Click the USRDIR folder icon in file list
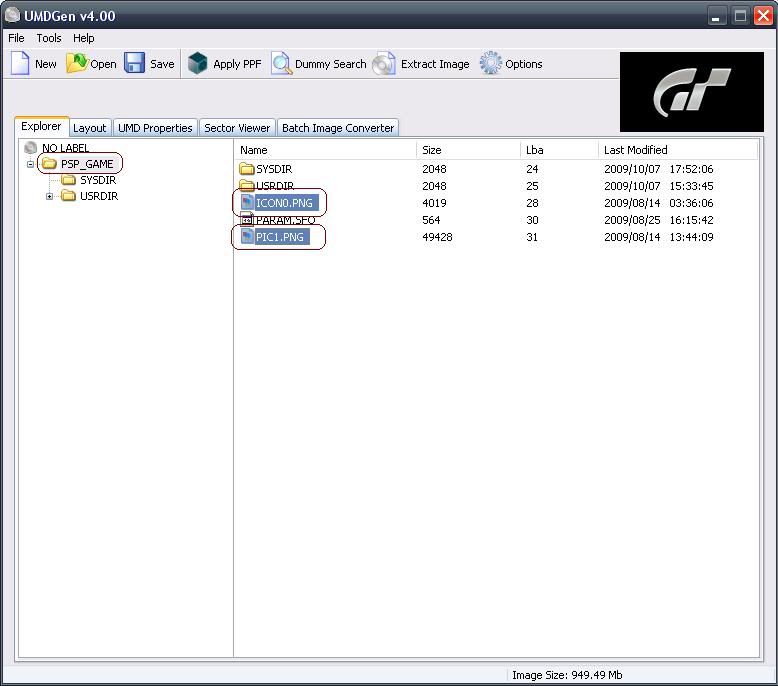The image size is (778, 686). (x=247, y=186)
